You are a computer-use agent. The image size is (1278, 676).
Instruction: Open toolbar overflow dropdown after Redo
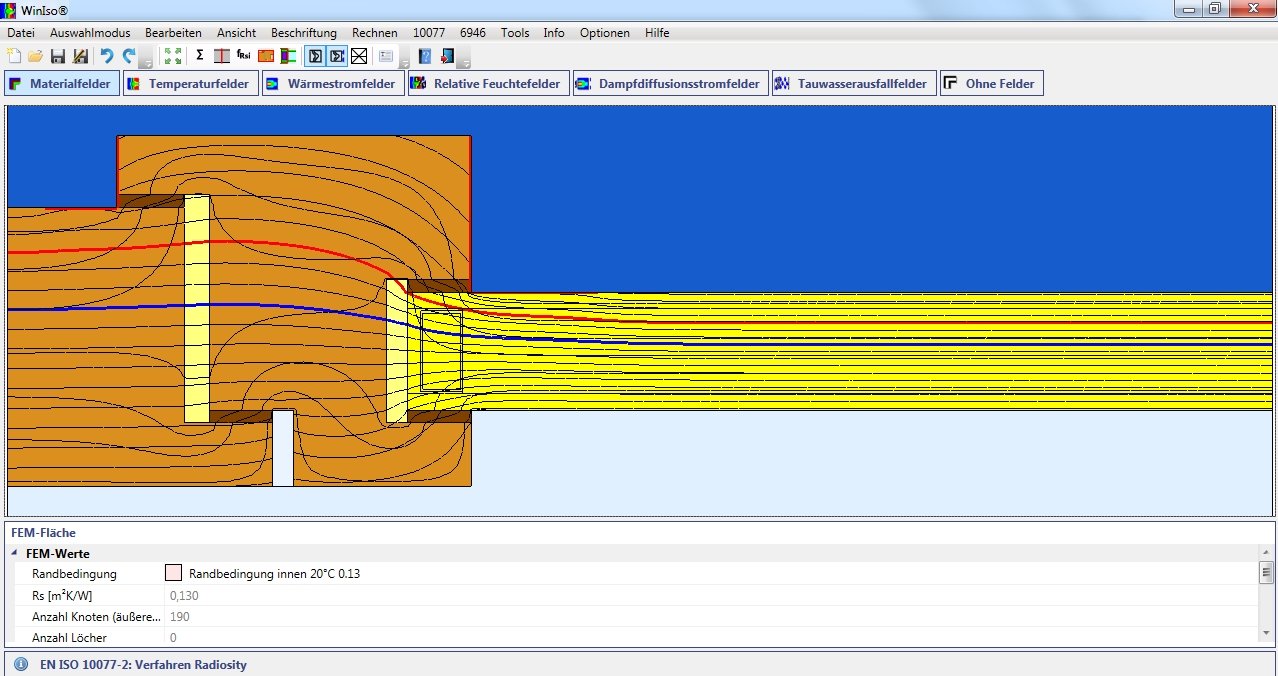146,60
